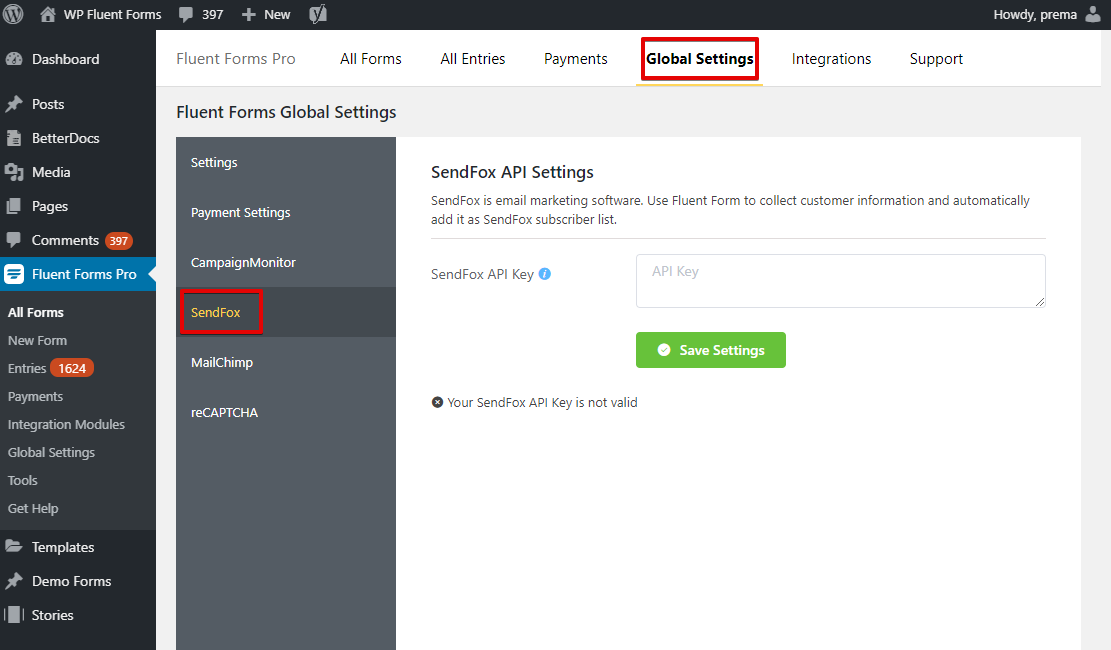Select MailChimp in the settings panel

pos(286,362)
